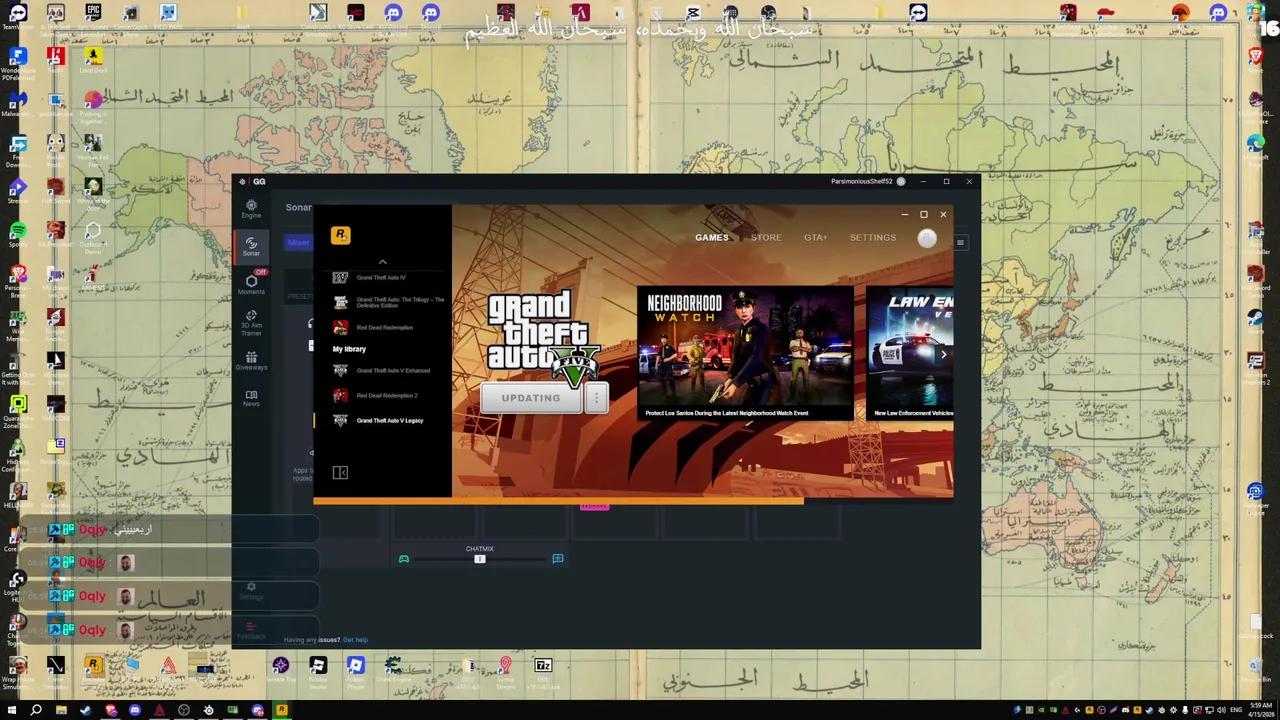Viewport: 1280px width, 720px height.
Task: Switch to the STORE tab
Action: pos(766,238)
